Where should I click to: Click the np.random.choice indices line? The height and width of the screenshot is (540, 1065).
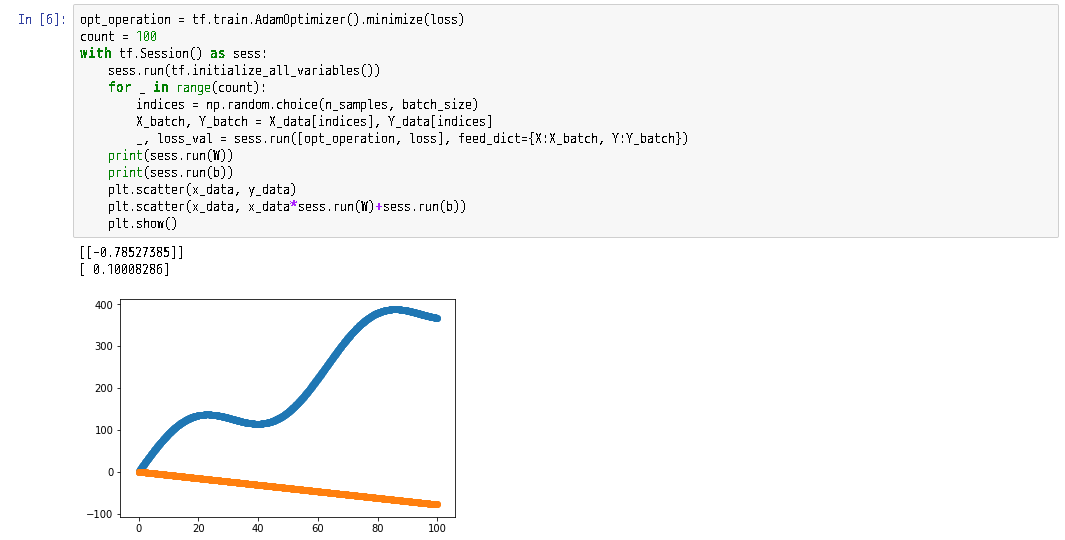pos(307,104)
